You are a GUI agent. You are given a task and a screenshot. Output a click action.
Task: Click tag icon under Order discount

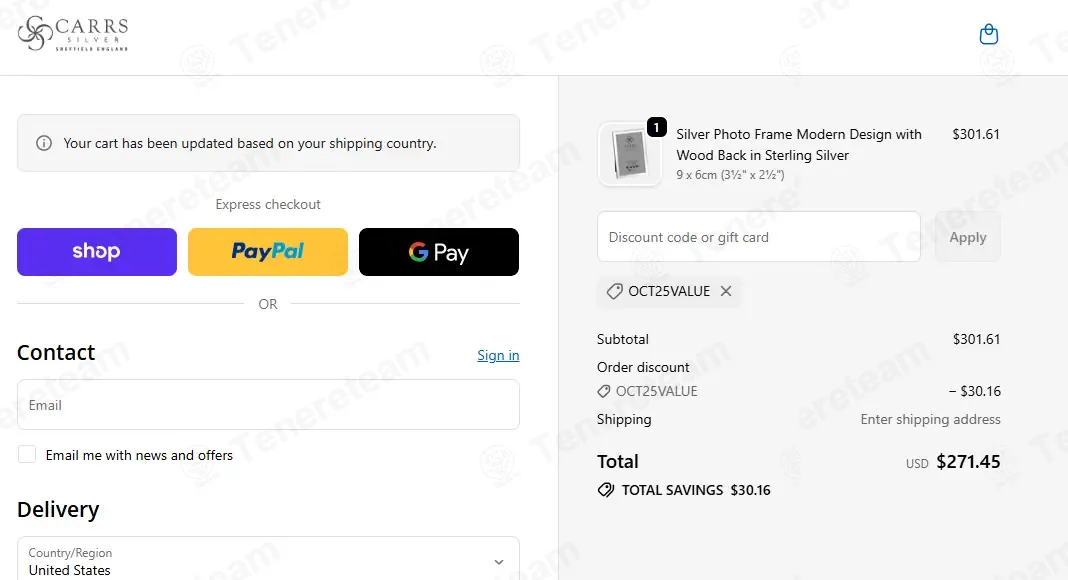(604, 392)
